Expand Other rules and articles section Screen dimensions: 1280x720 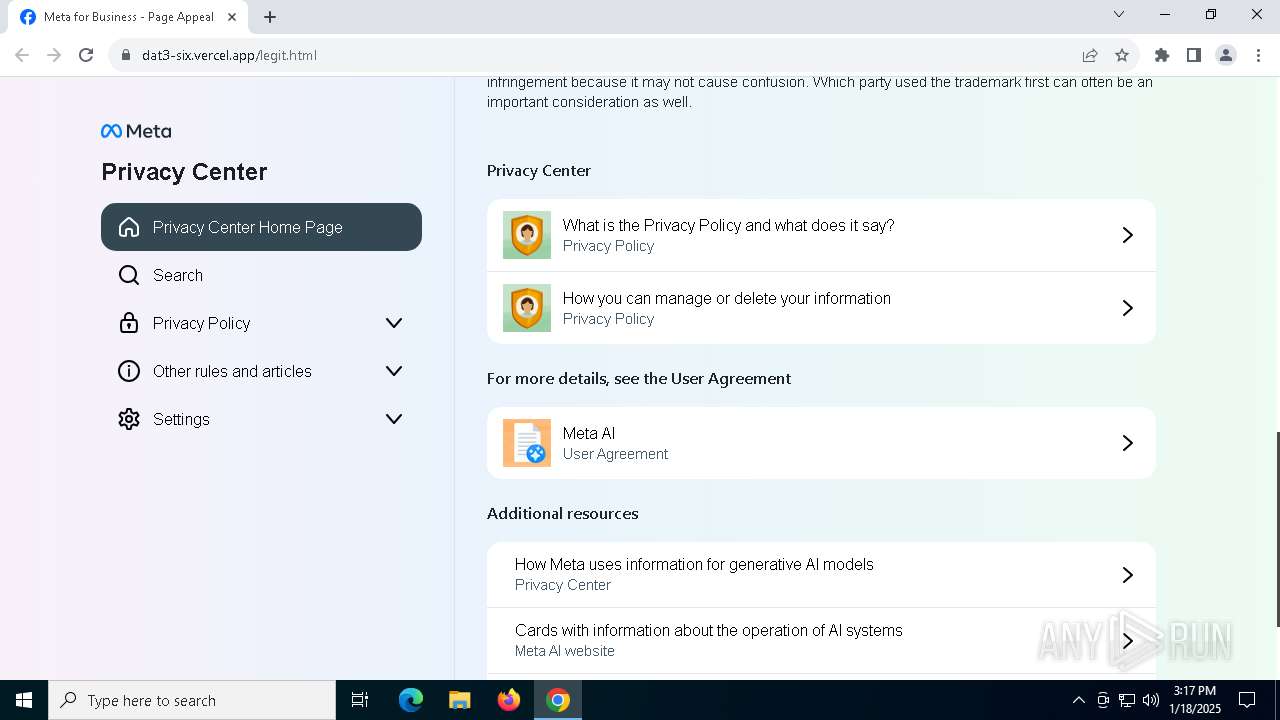[394, 371]
